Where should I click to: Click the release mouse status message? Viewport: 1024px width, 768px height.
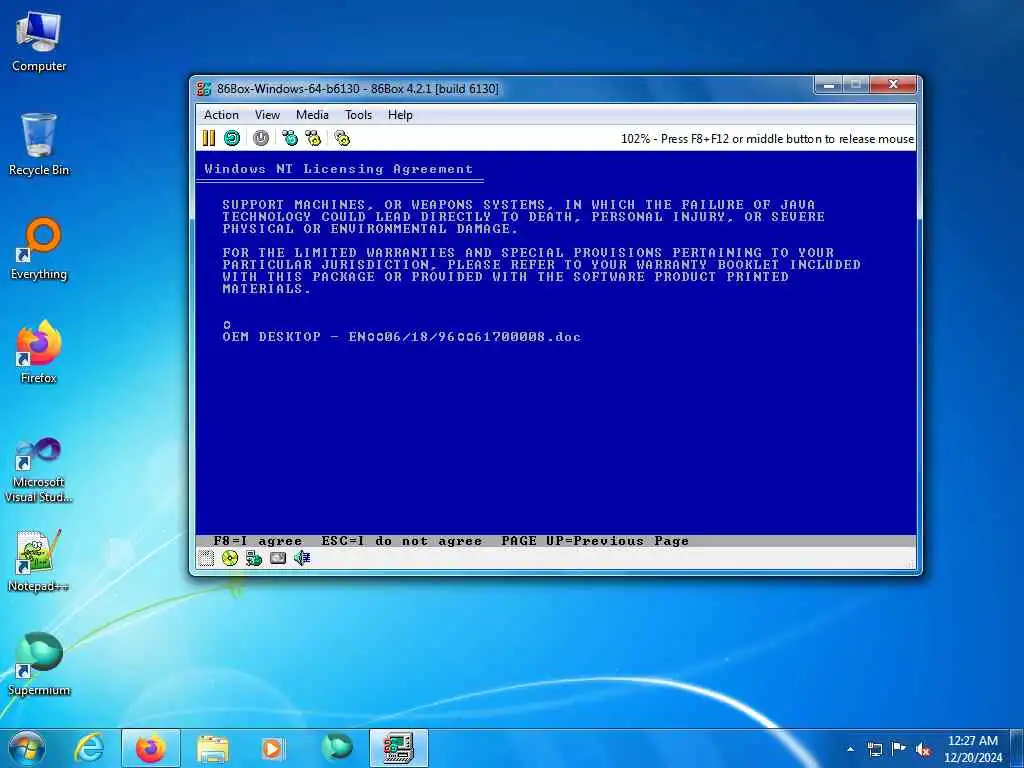tap(767, 138)
